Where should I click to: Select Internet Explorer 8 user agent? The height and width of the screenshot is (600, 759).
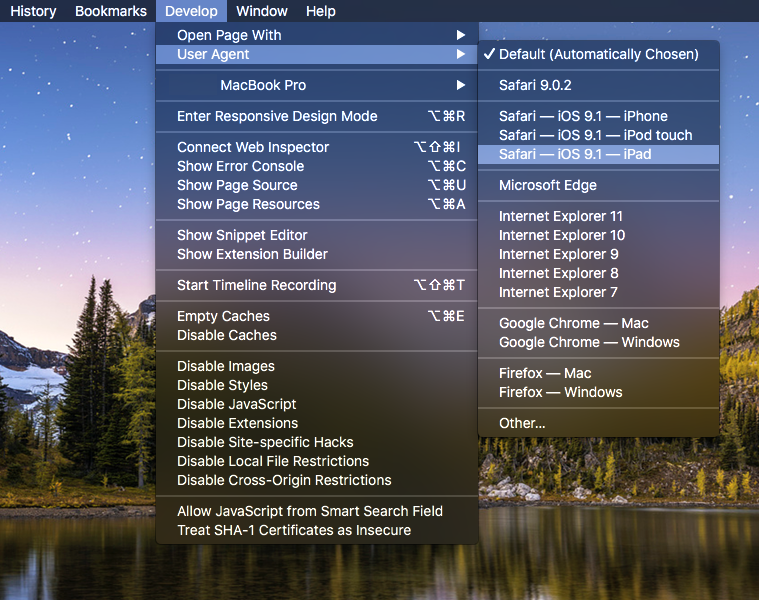598,273
